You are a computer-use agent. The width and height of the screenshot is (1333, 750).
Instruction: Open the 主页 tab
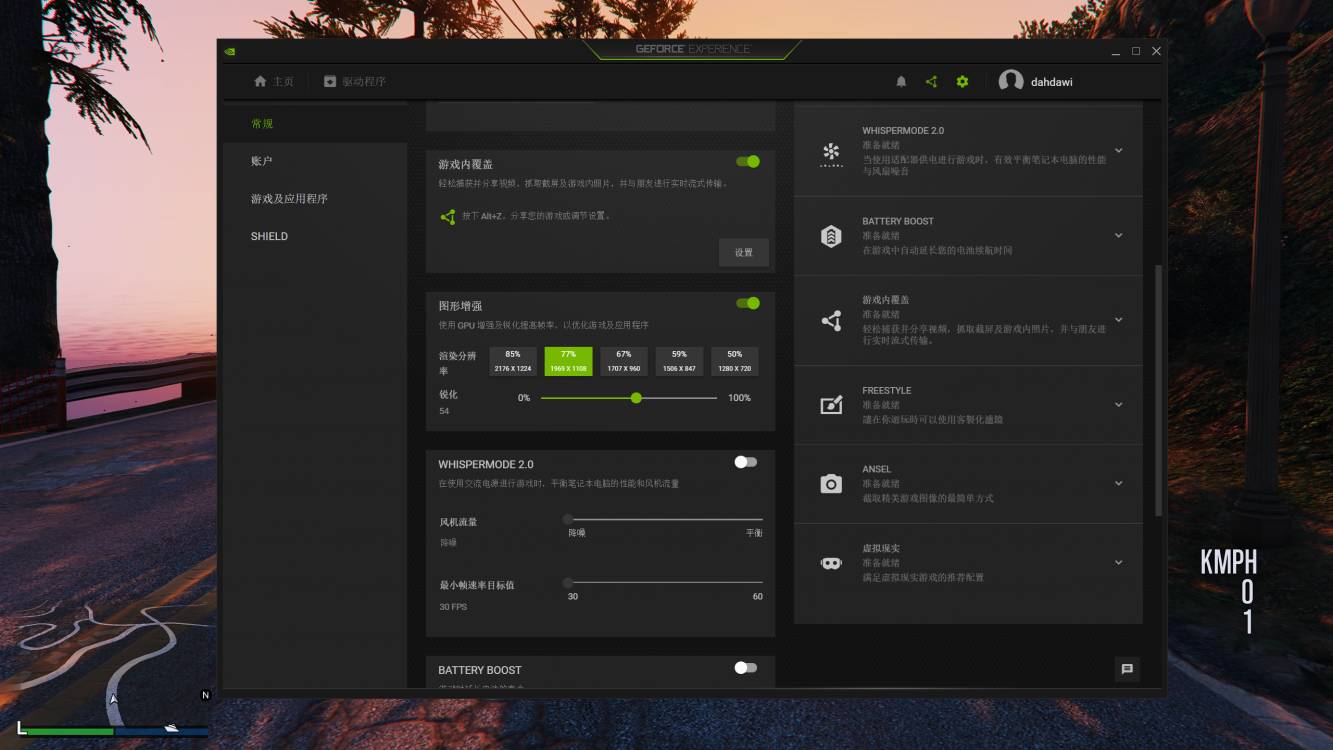274,82
